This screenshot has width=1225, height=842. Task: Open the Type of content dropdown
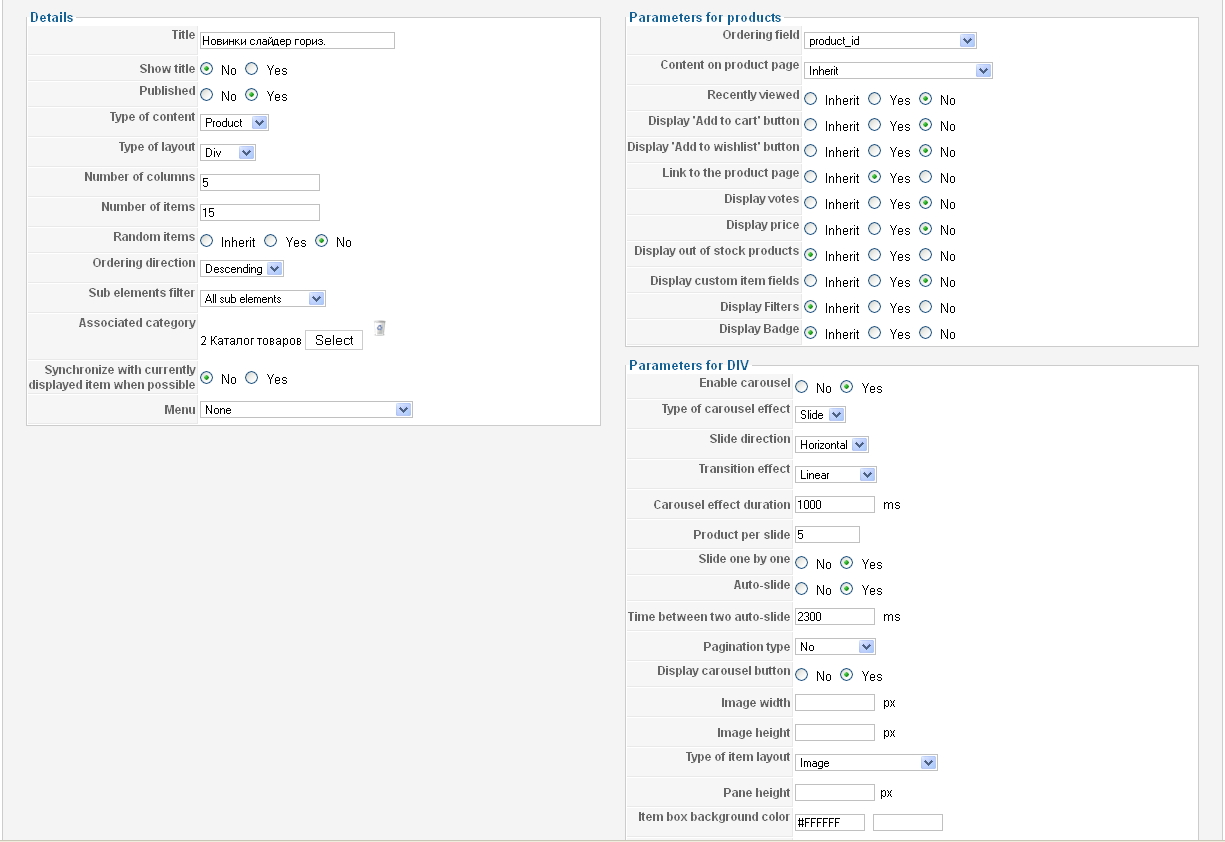pyautogui.click(x=234, y=123)
